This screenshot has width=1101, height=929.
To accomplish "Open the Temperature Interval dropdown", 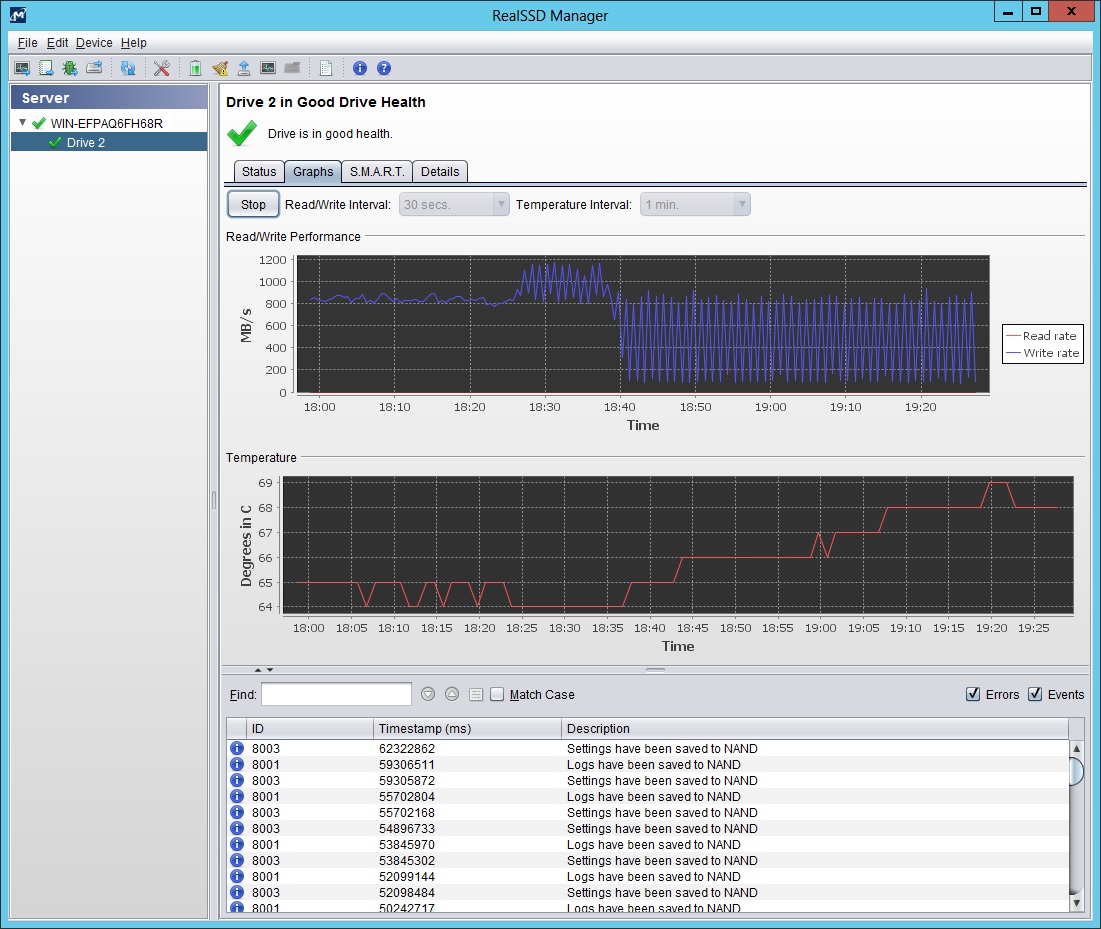I will pyautogui.click(x=695, y=204).
